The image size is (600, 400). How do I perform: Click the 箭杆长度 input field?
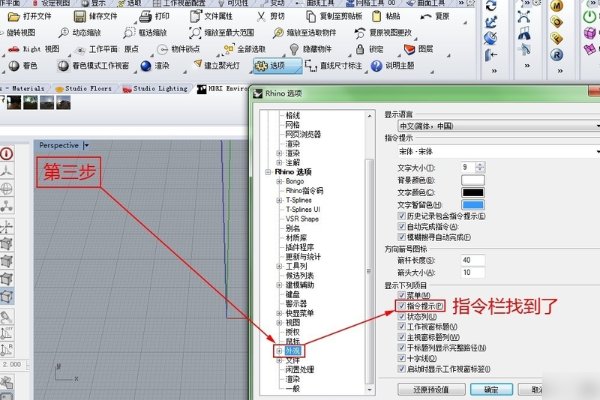[x=473, y=260]
